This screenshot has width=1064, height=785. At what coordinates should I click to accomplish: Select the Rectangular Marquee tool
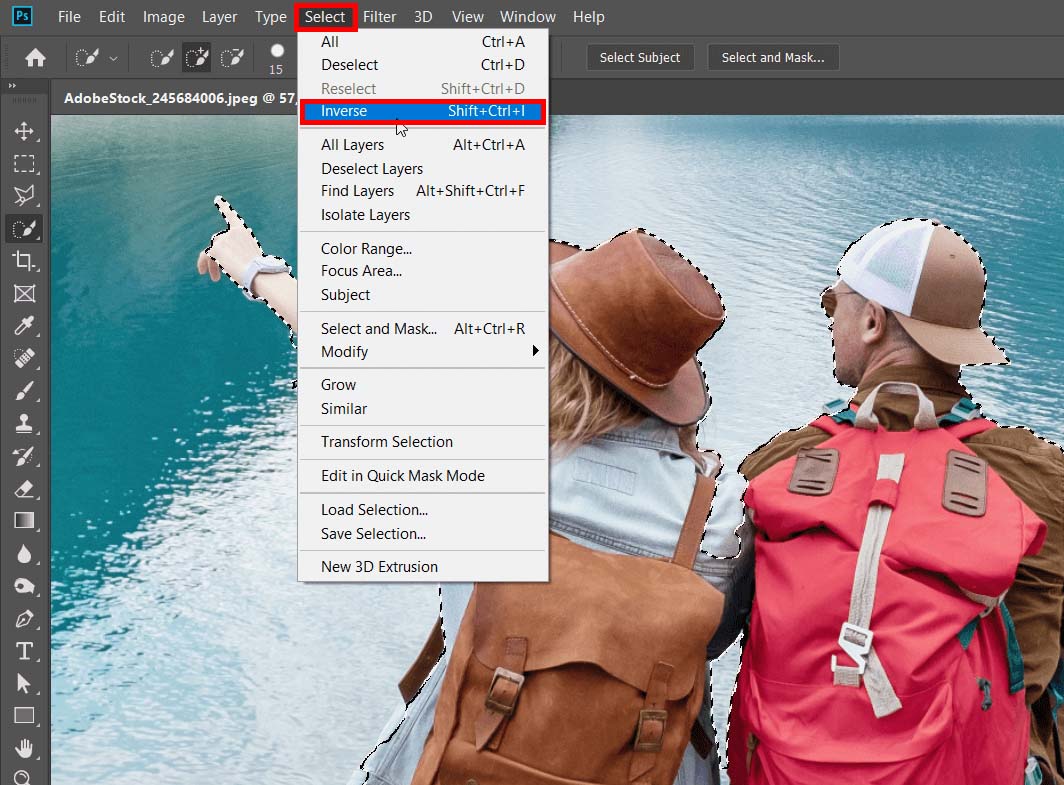tap(25, 164)
